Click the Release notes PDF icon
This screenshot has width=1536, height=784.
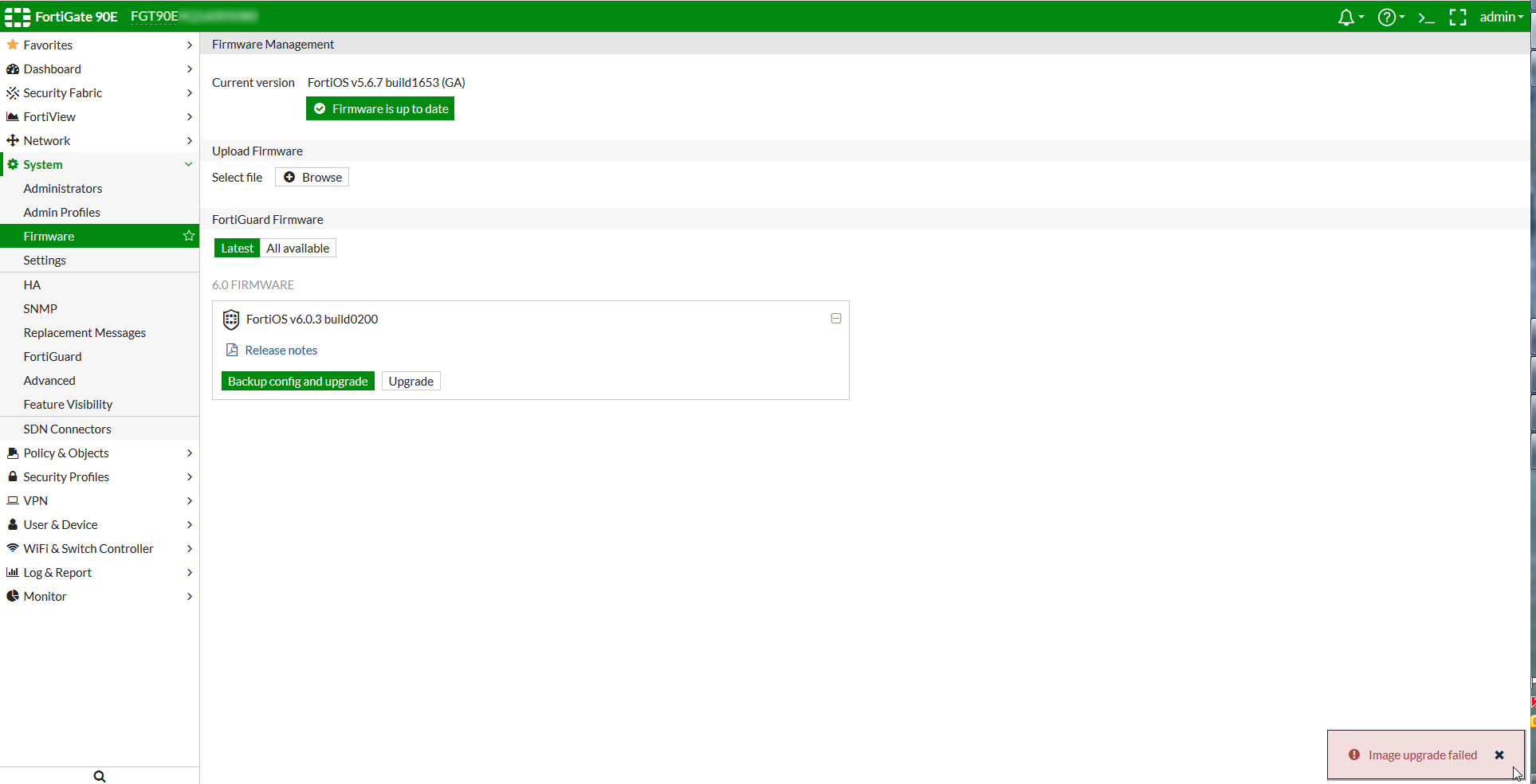[232, 350]
